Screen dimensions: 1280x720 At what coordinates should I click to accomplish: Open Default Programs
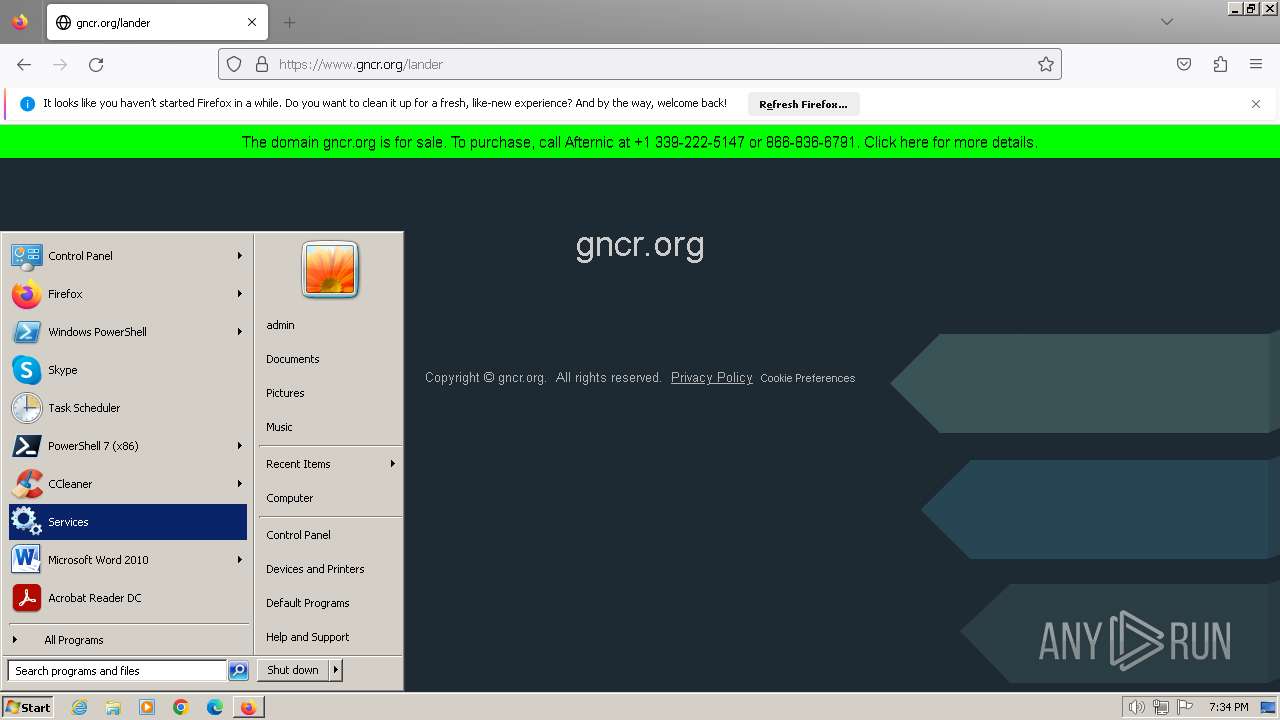[x=308, y=603]
